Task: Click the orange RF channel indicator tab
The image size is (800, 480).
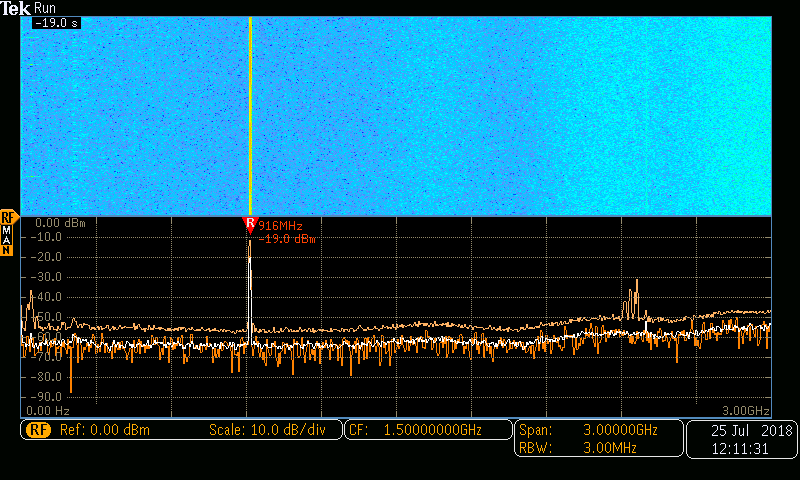Action: (8, 216)
